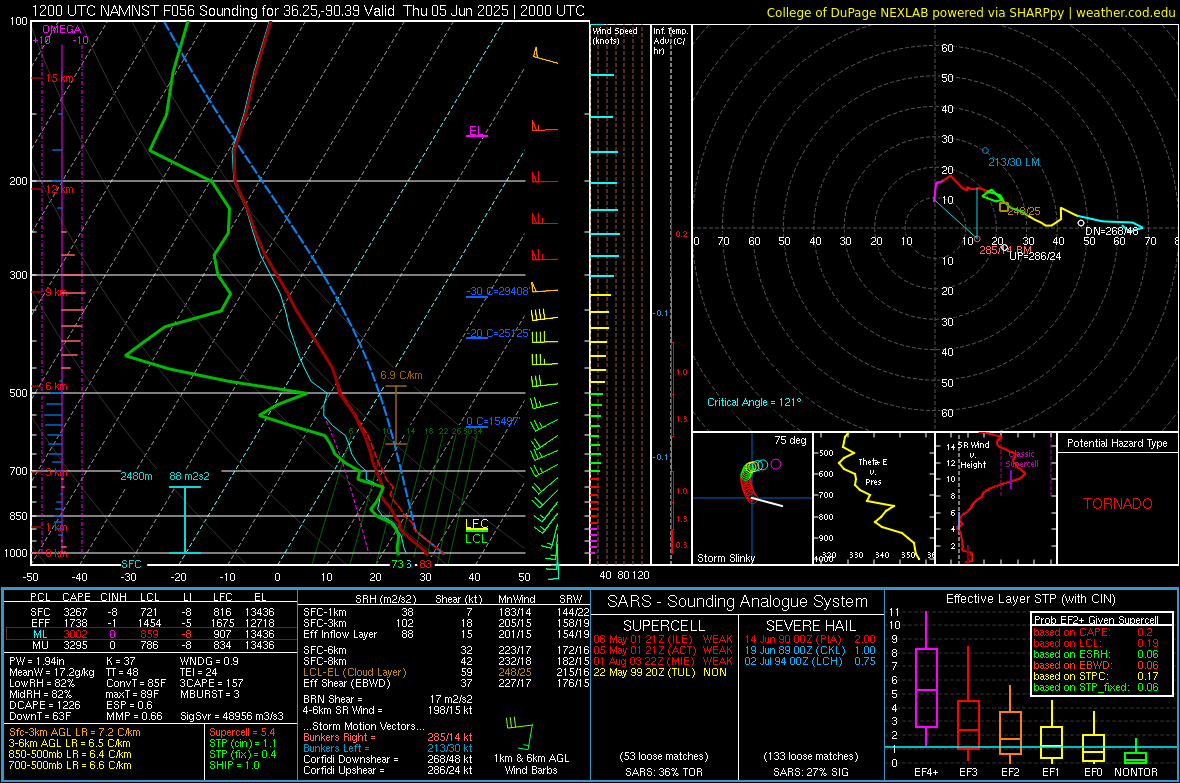Click the Effective Layer STP (with CIN) title
This screenshot has height=783, width=1180.
[x=1030, y=599]
